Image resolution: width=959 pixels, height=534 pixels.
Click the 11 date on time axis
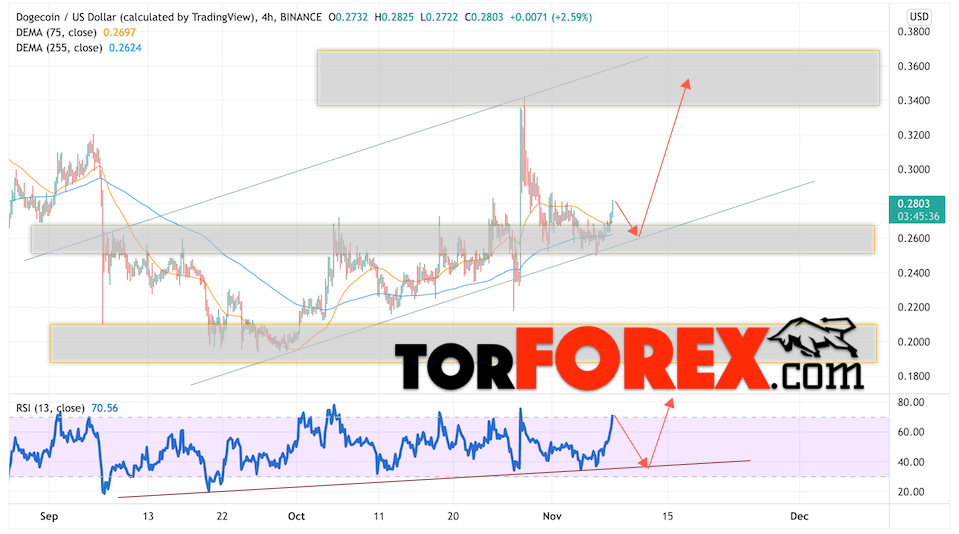point(379,516)
